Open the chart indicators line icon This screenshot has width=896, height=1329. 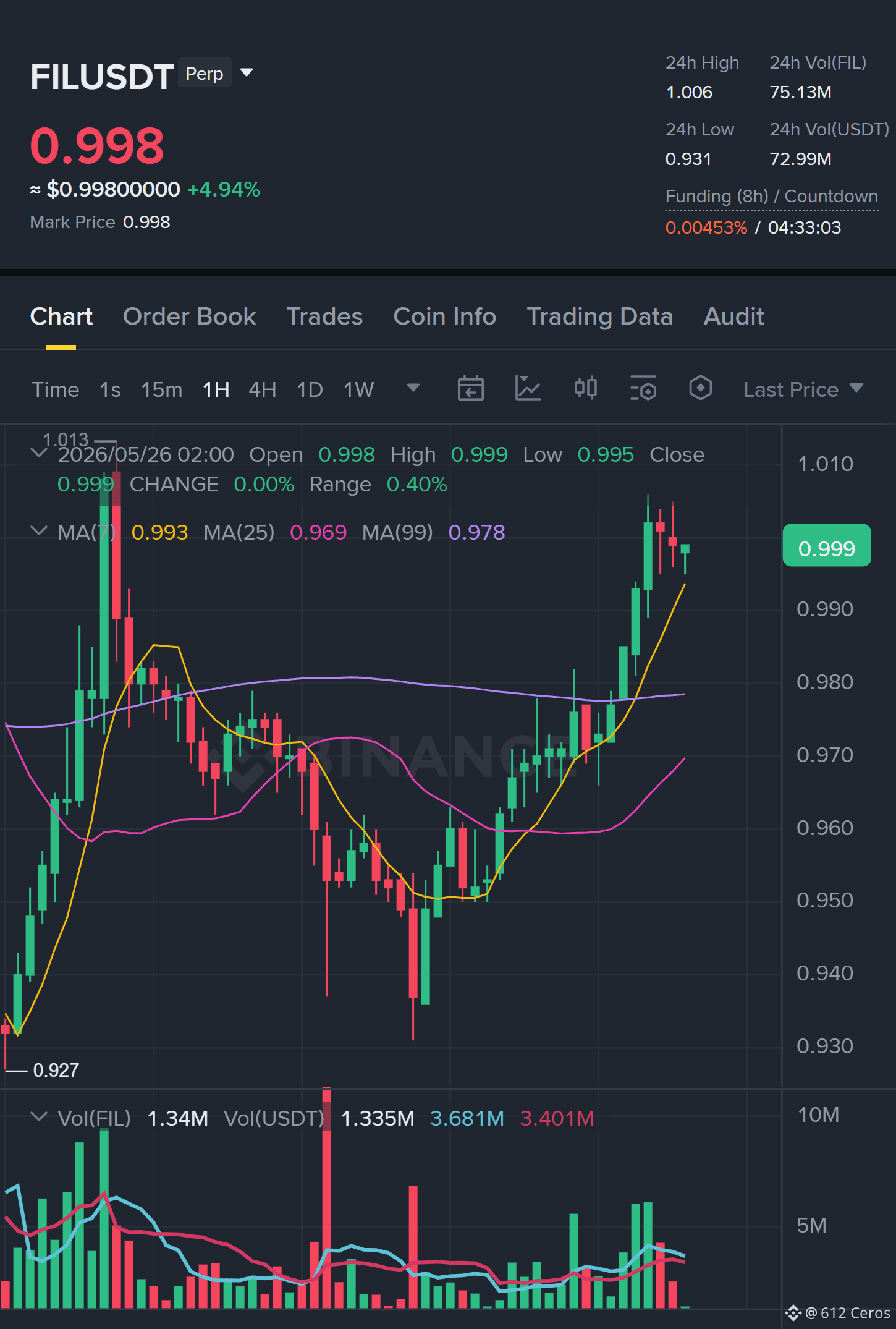pyautogui.click(x=528, y=389)
